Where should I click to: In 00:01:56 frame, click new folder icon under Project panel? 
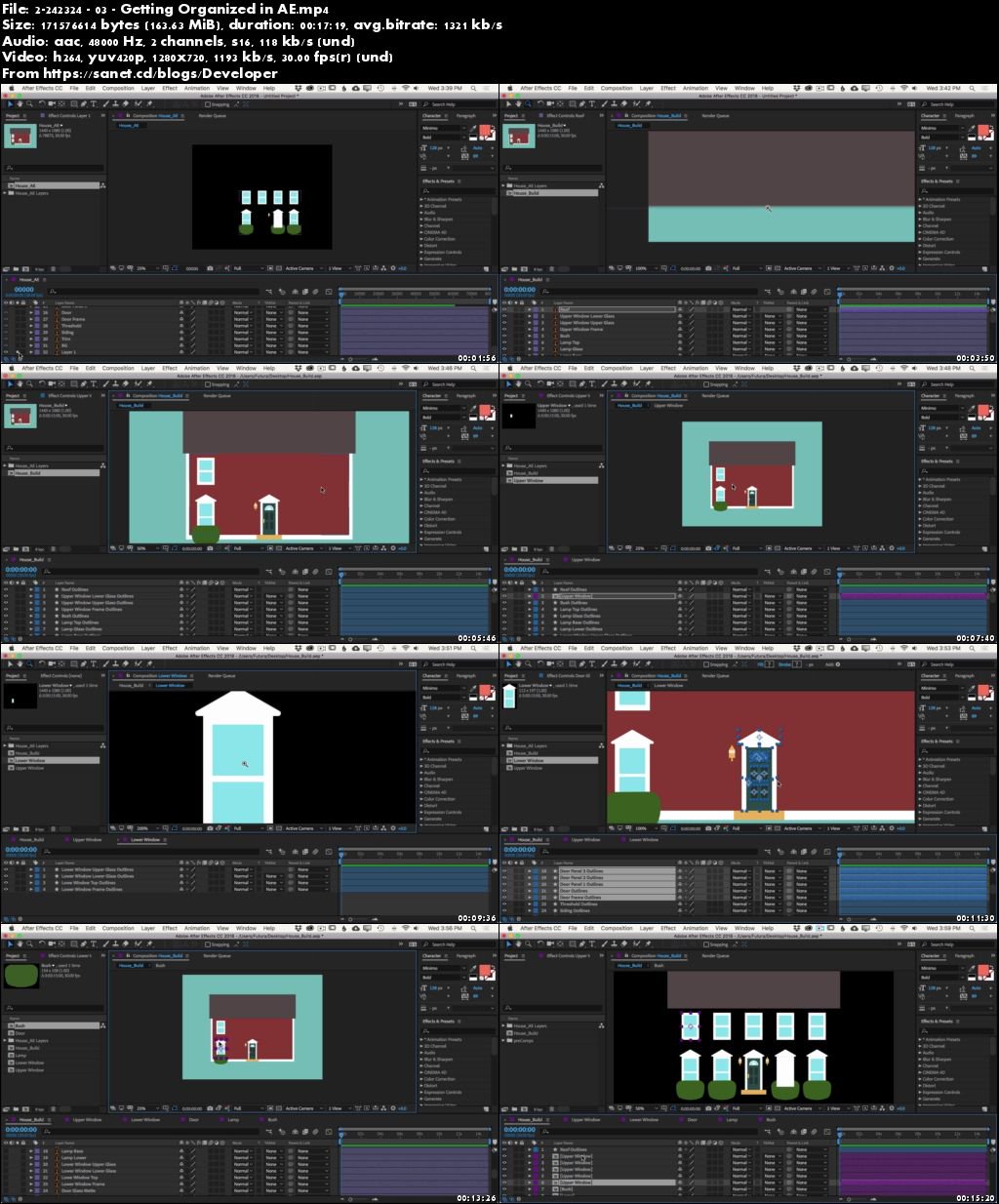(x=16, y=268)
